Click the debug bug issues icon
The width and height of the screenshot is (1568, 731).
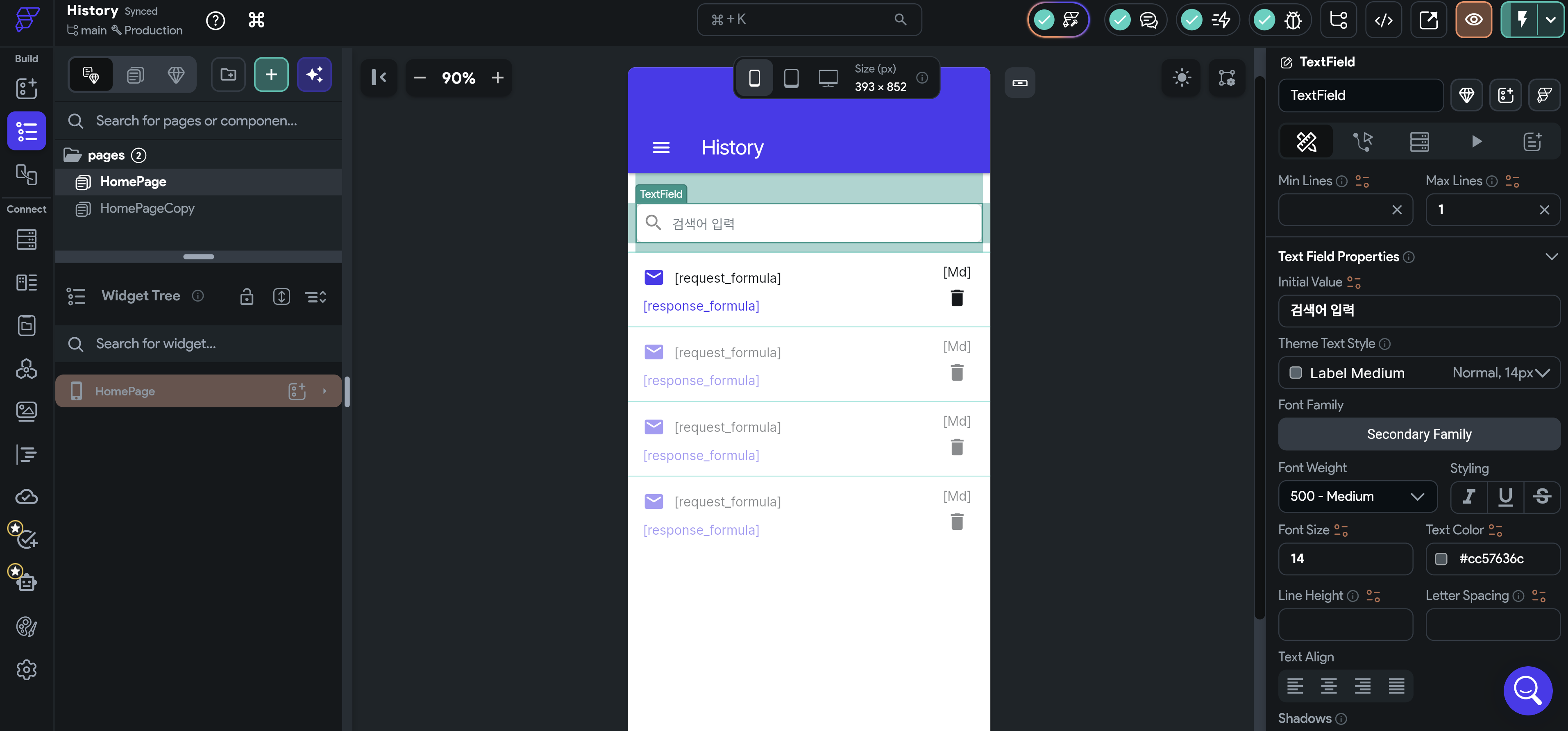1293,20
